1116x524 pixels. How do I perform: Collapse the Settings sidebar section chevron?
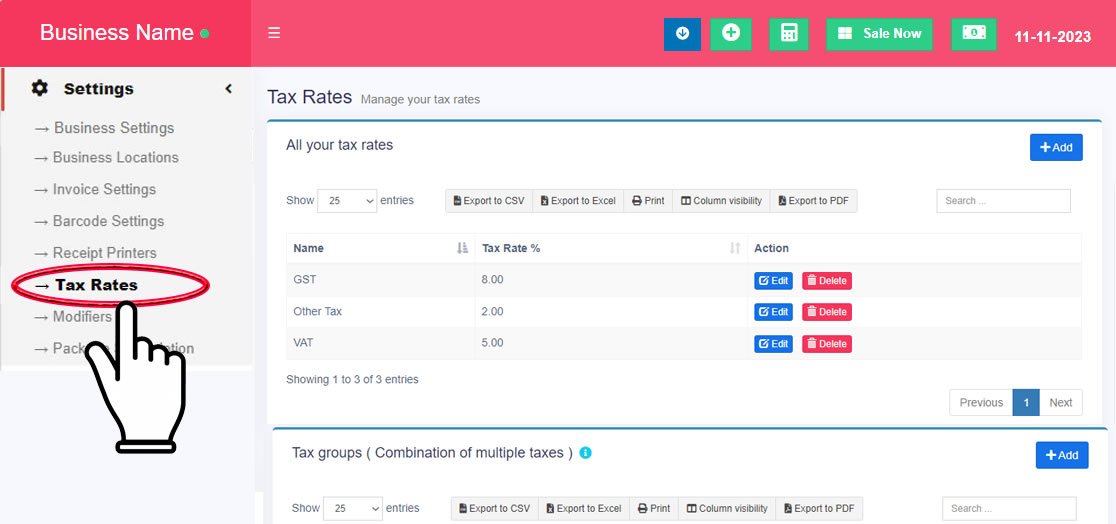(x=228, y=88)
